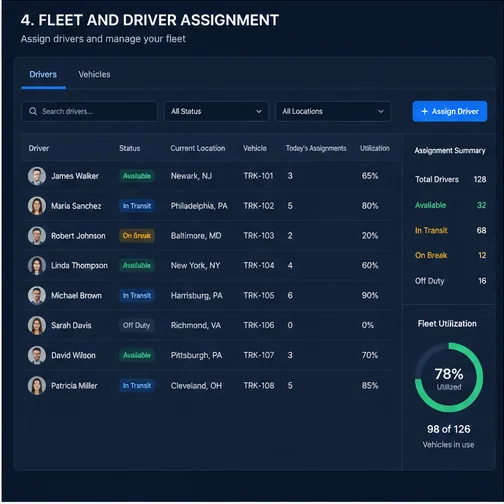Click the Baltimore, MD location cell

click(196, 236)
